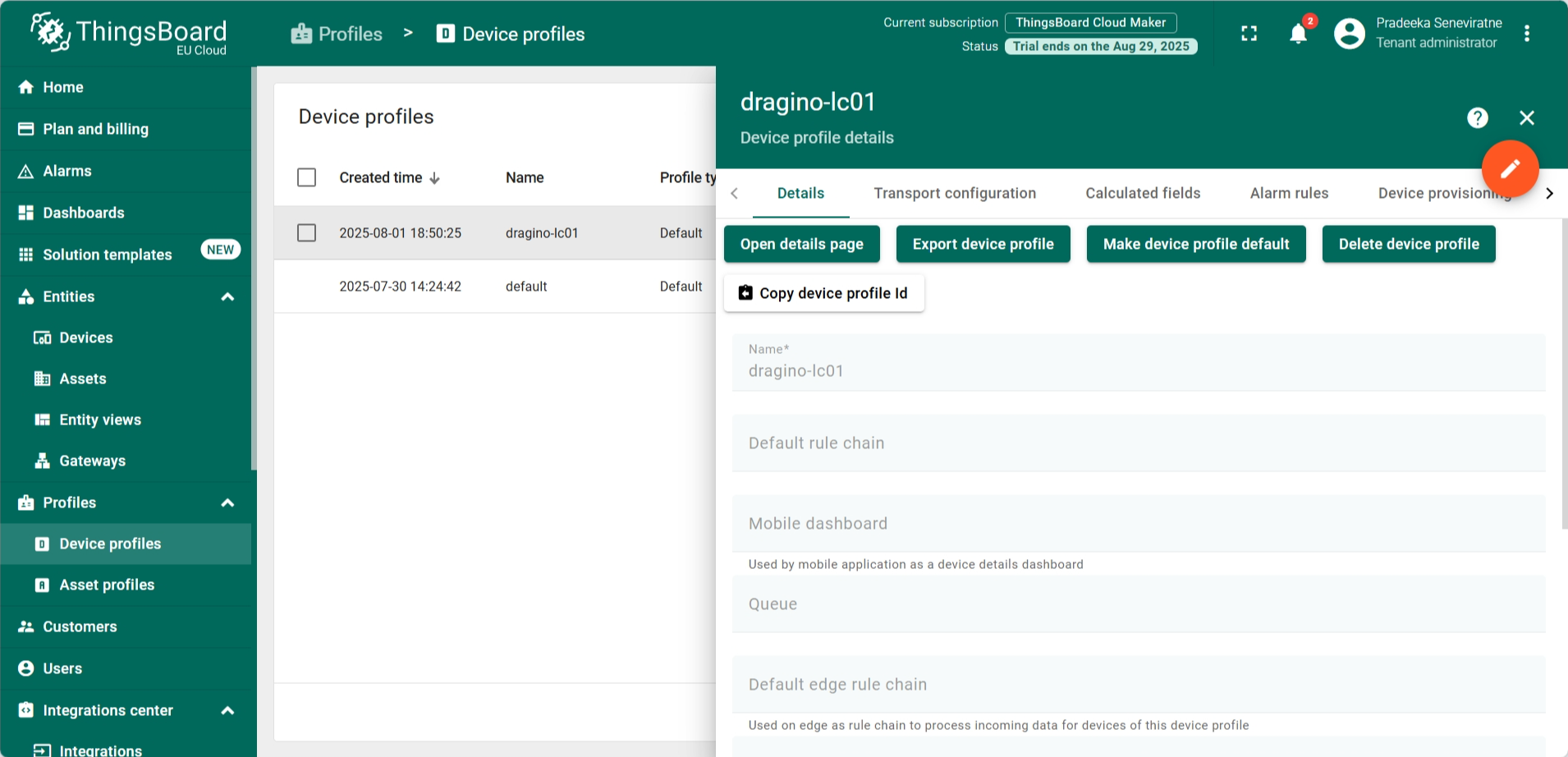Click the Asset profiles sidebar icon

(x=43, y=585)
